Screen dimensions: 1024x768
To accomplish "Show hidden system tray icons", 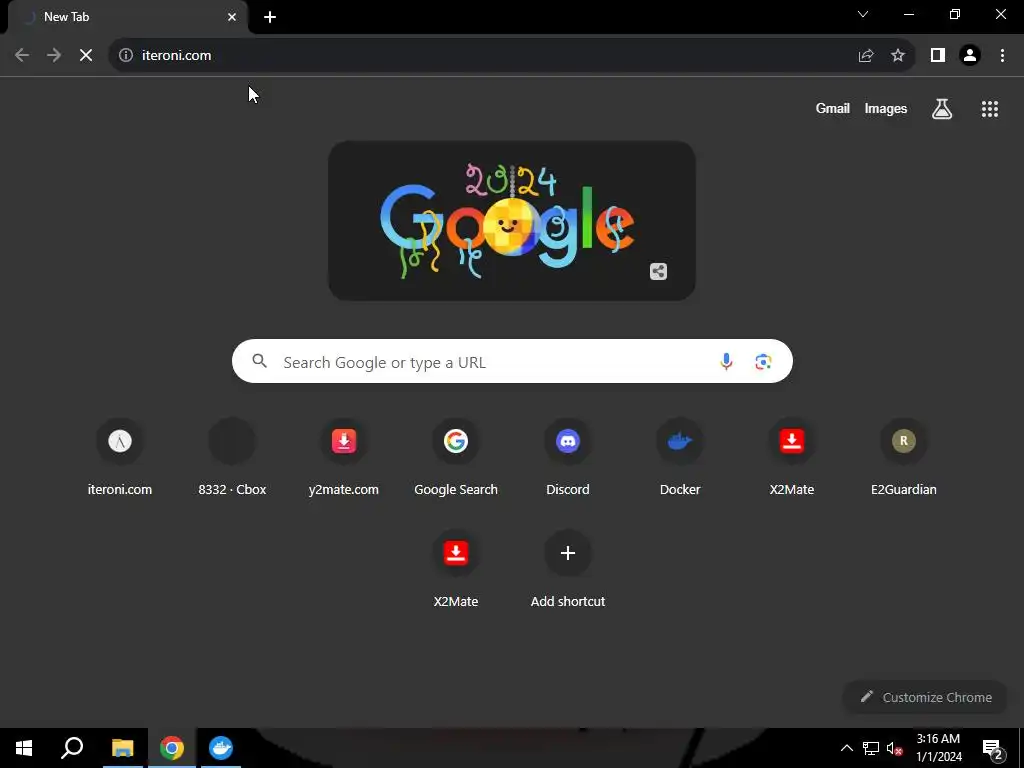I will tap(846, 748).
